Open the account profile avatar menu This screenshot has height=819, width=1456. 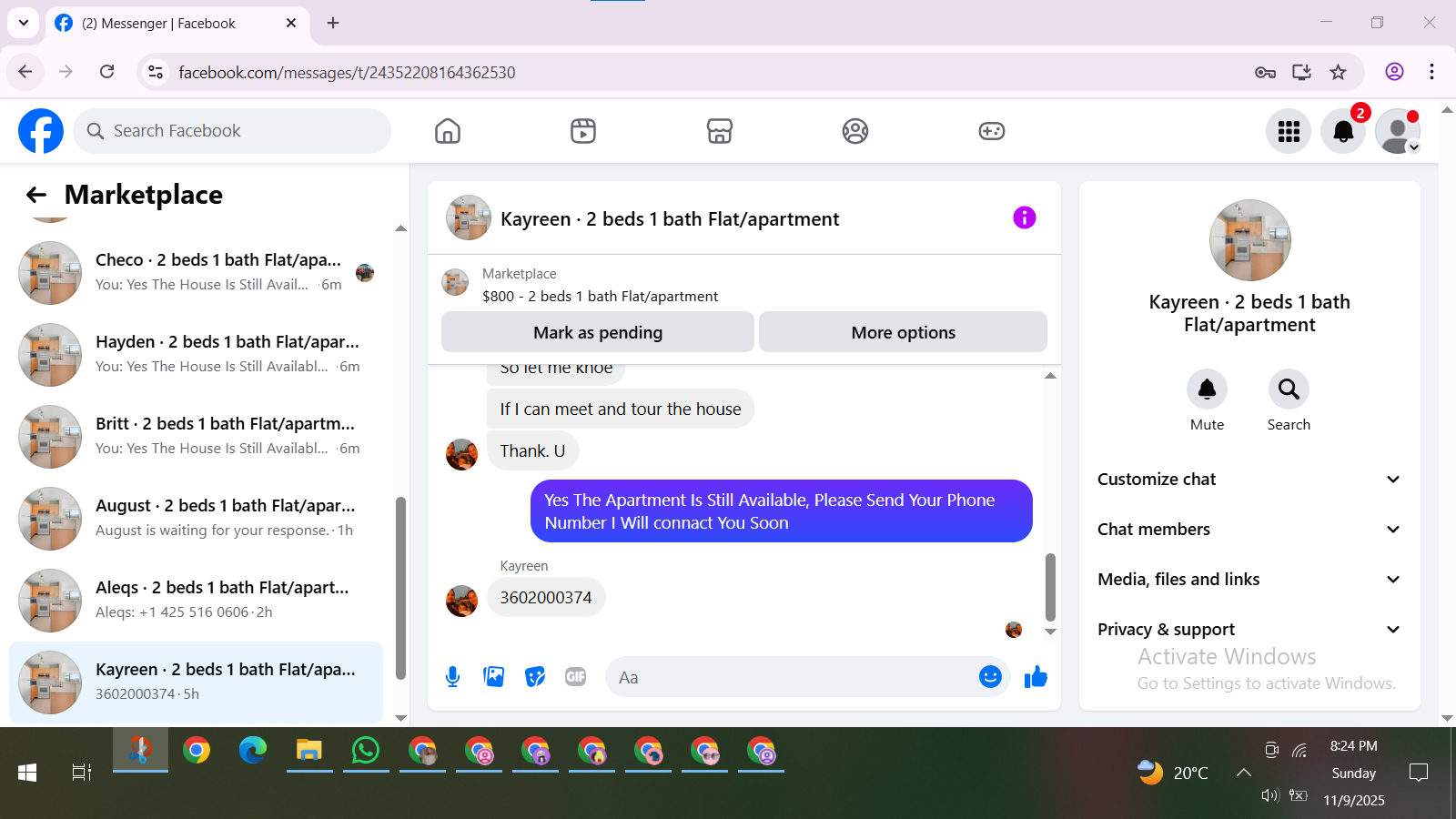pyautogui.click(x=1398, y=131)
